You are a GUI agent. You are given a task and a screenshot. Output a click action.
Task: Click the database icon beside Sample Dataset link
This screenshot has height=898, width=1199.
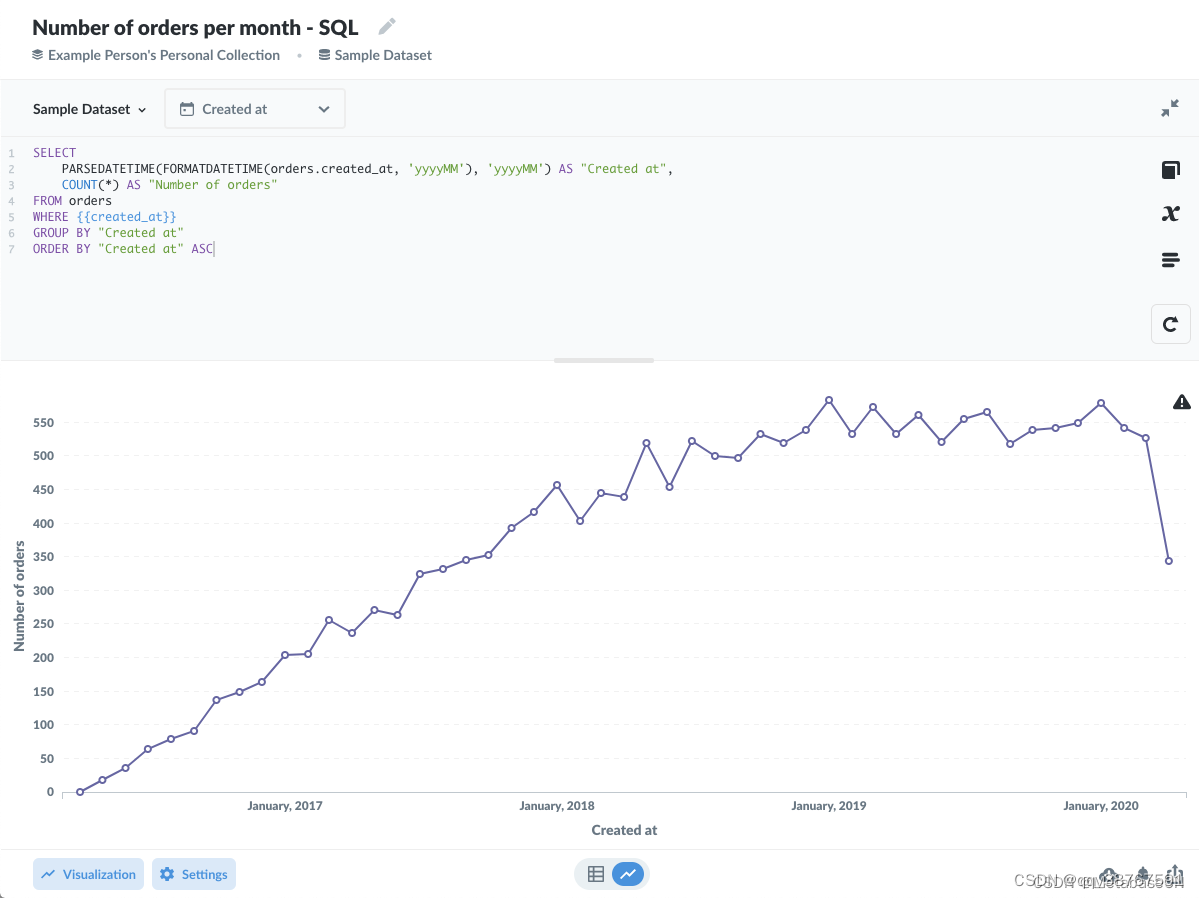click(x=324, y=55)
